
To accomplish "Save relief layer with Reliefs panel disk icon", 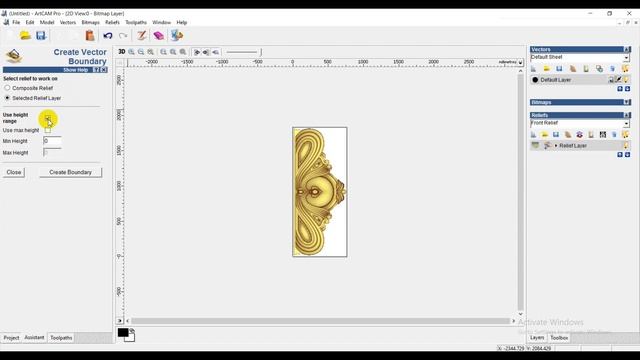I will tap(556, 134).
